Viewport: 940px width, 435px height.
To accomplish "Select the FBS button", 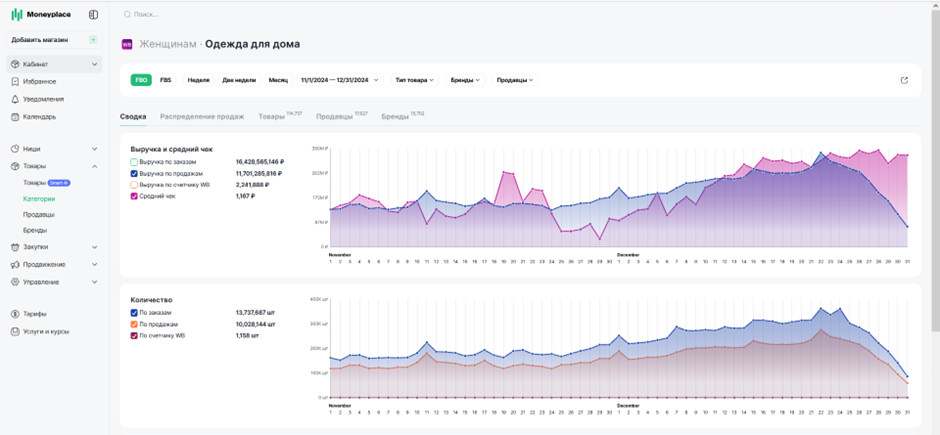I will tap(165, 80).
